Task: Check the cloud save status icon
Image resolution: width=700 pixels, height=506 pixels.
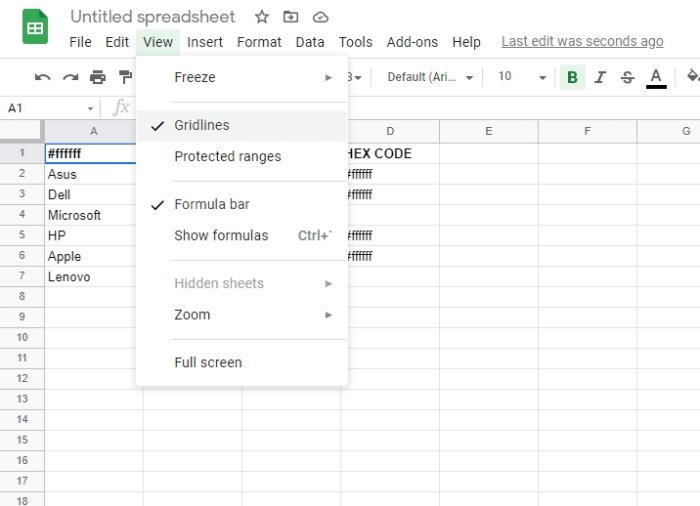Action: tap(320, 17)
